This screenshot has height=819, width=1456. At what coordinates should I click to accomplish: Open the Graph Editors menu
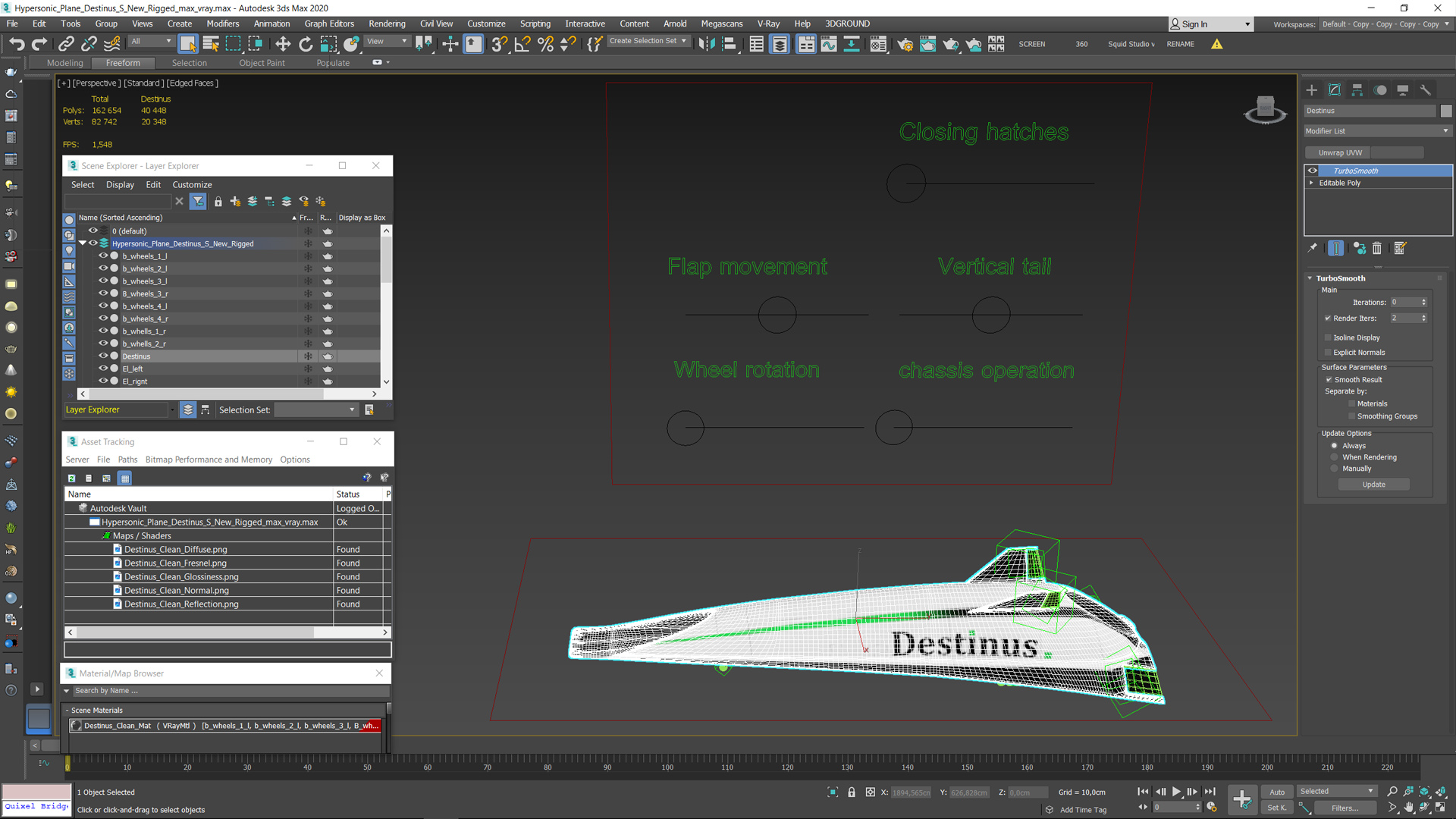(x=329, y=24)
